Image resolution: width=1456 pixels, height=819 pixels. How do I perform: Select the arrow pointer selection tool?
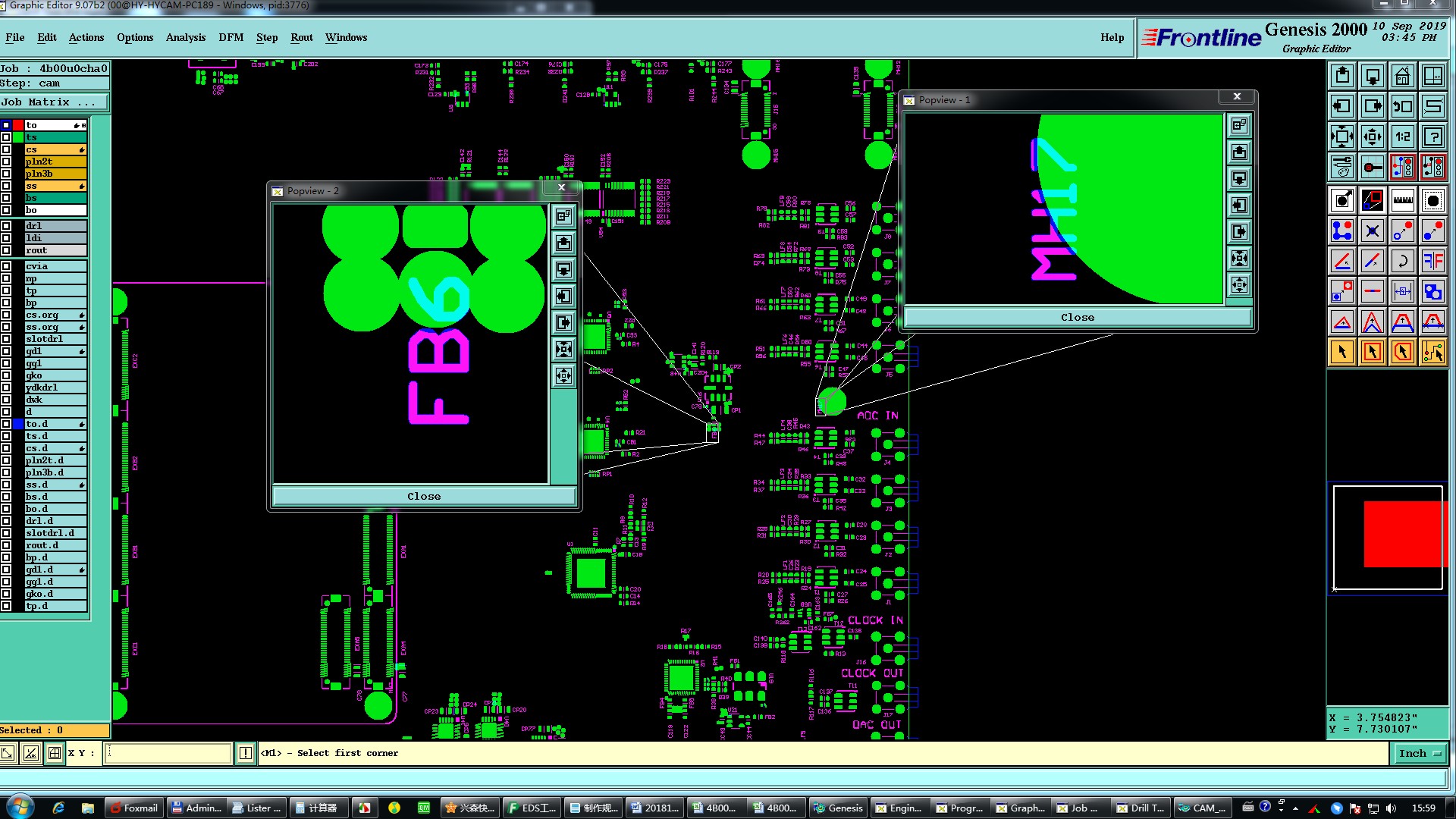pyautogui.click(x=1341, y=352)
